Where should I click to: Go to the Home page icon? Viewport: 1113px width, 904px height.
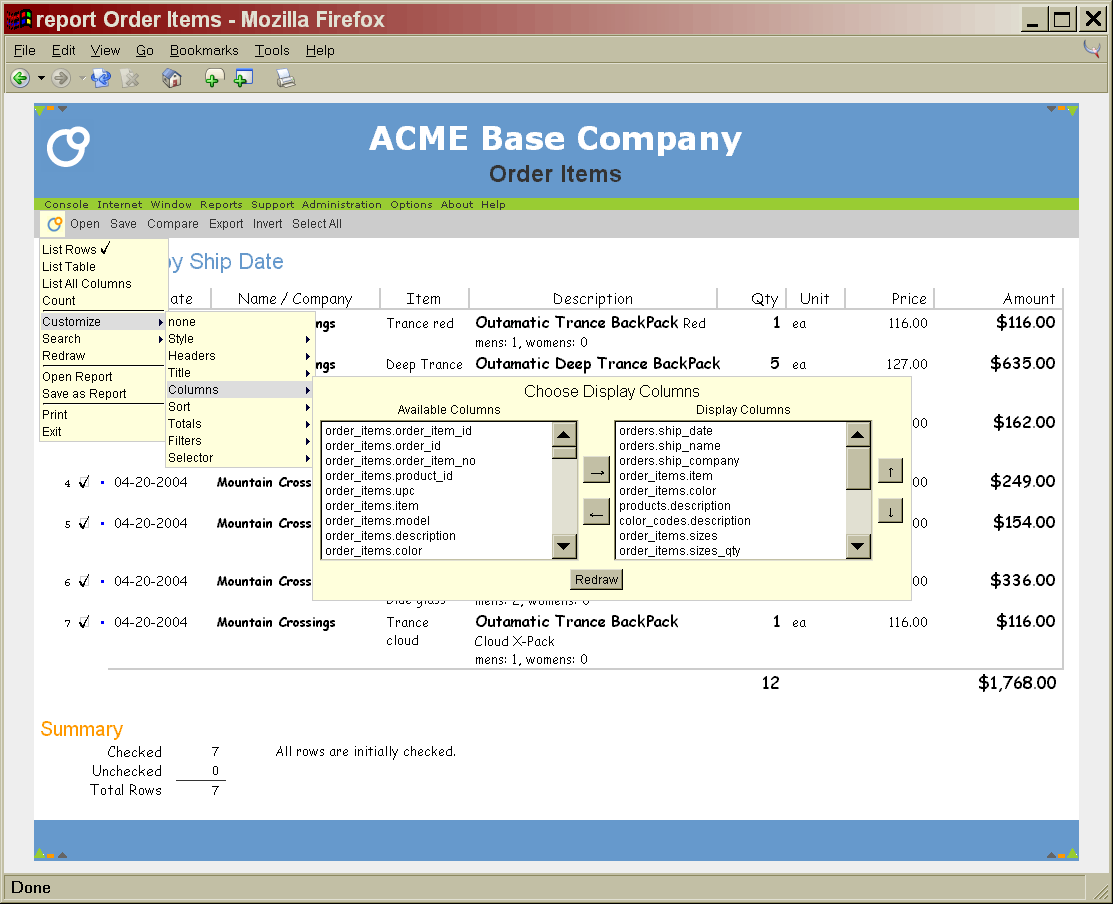click(x=172, y=78)
